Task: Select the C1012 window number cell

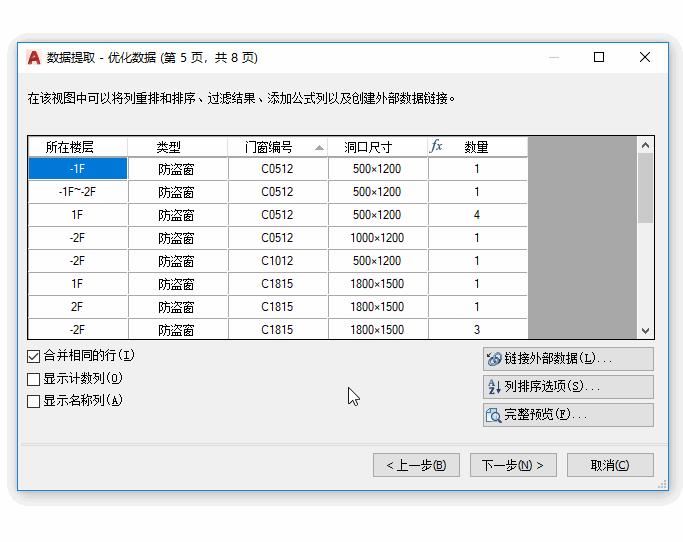Action: point(278,261)
